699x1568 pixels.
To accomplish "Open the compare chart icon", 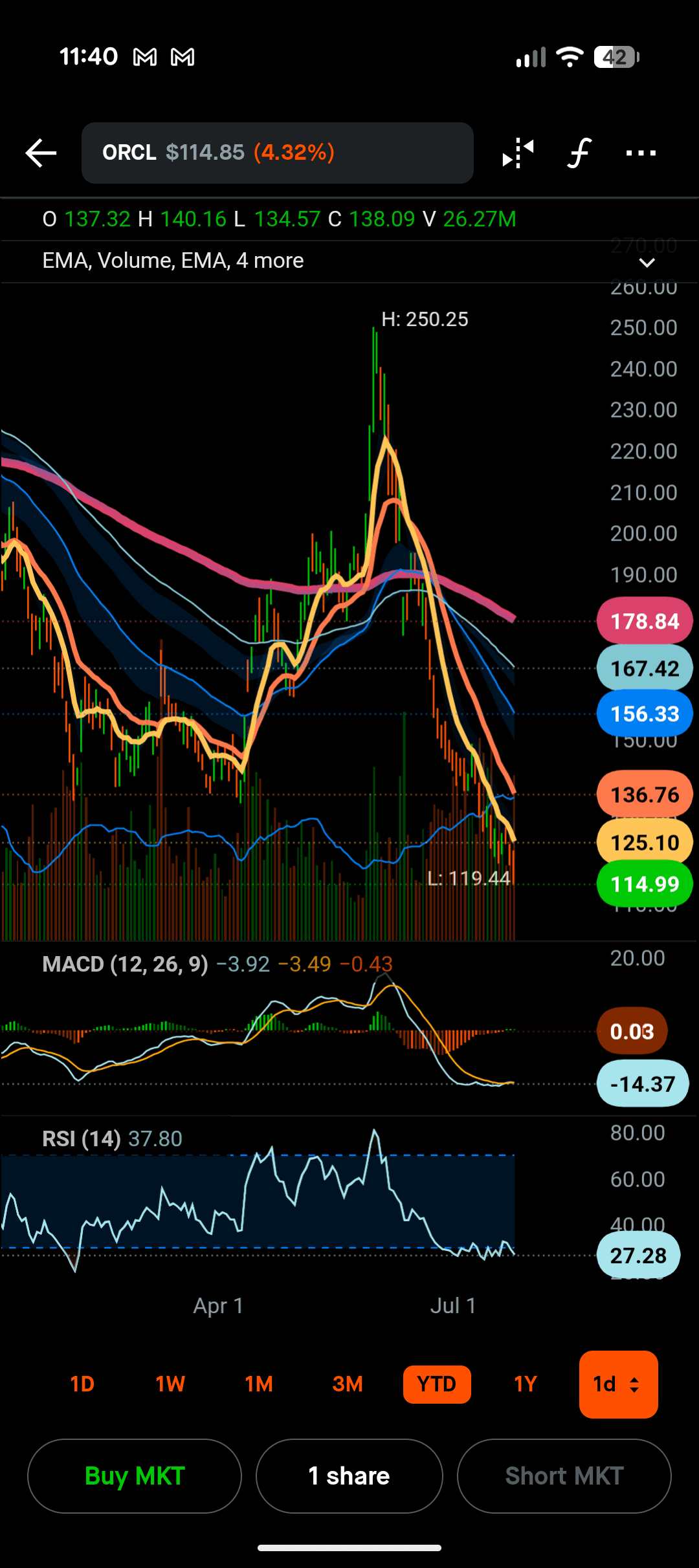I will [518, 153].
